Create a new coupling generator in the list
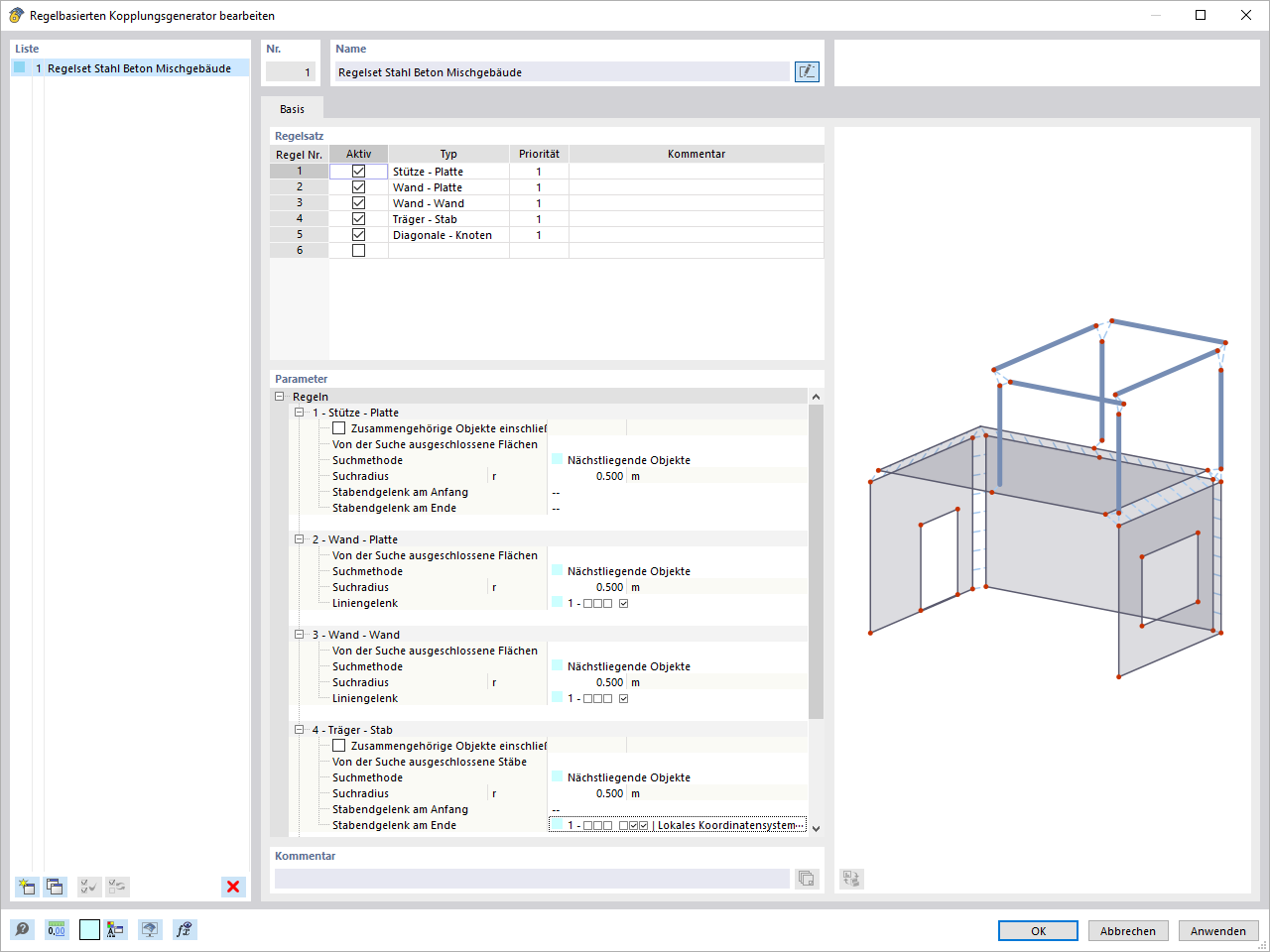The image size is (1270, 952). [x=27, y=887]
